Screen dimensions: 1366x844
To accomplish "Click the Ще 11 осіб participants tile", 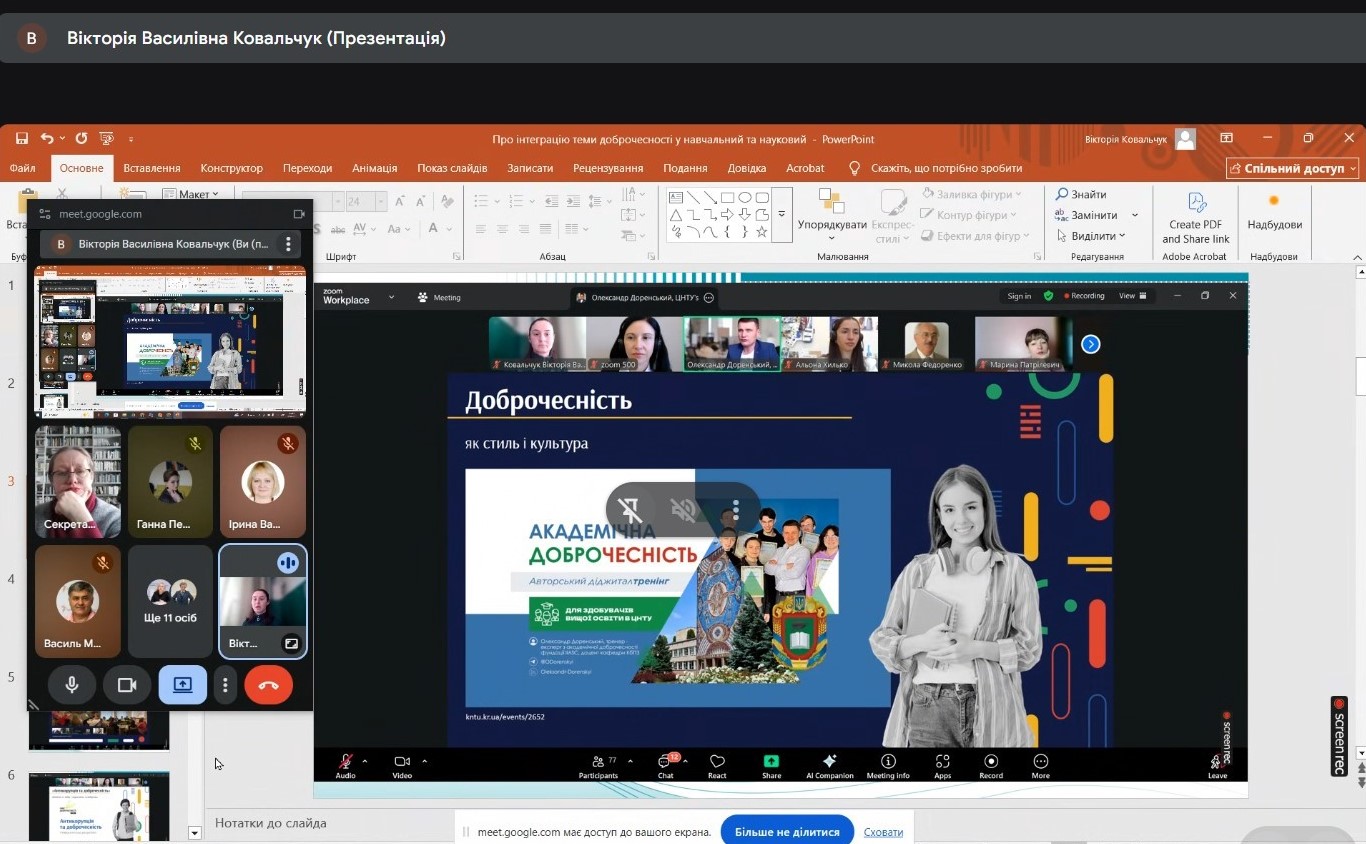I will [x=170, y=600].
